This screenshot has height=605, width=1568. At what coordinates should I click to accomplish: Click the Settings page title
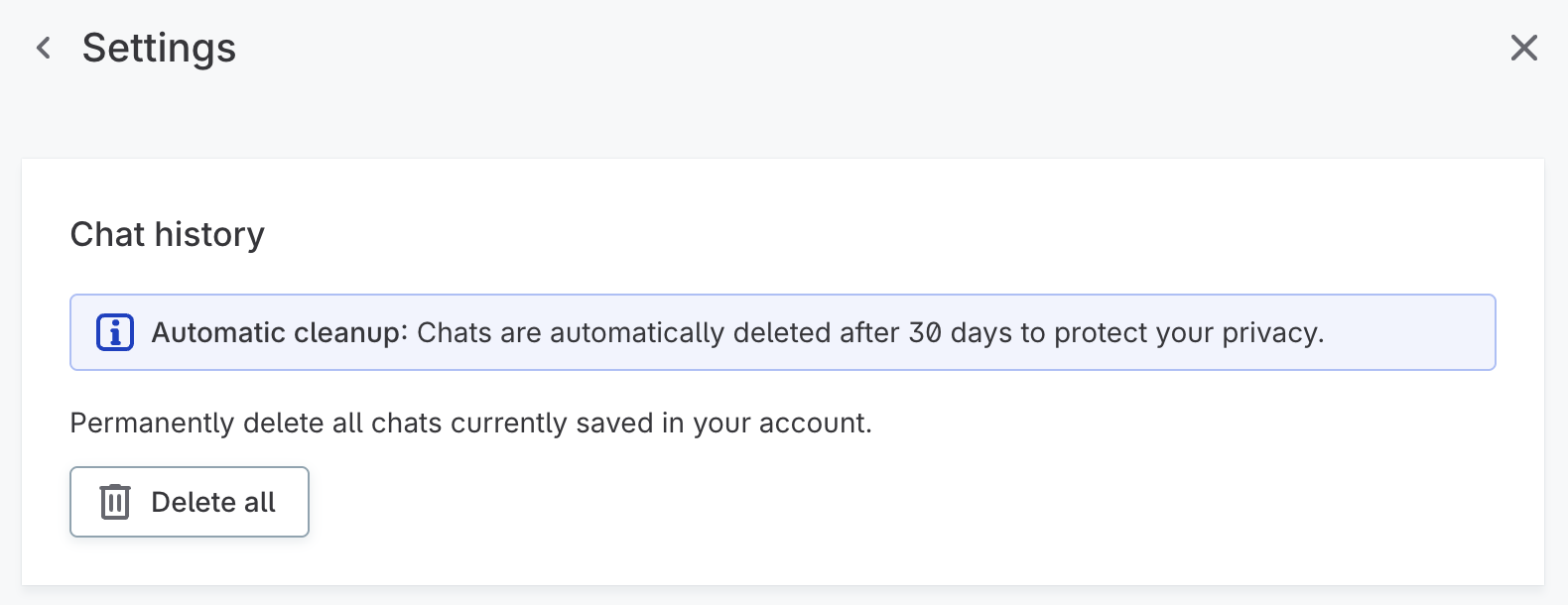point(159,48)
